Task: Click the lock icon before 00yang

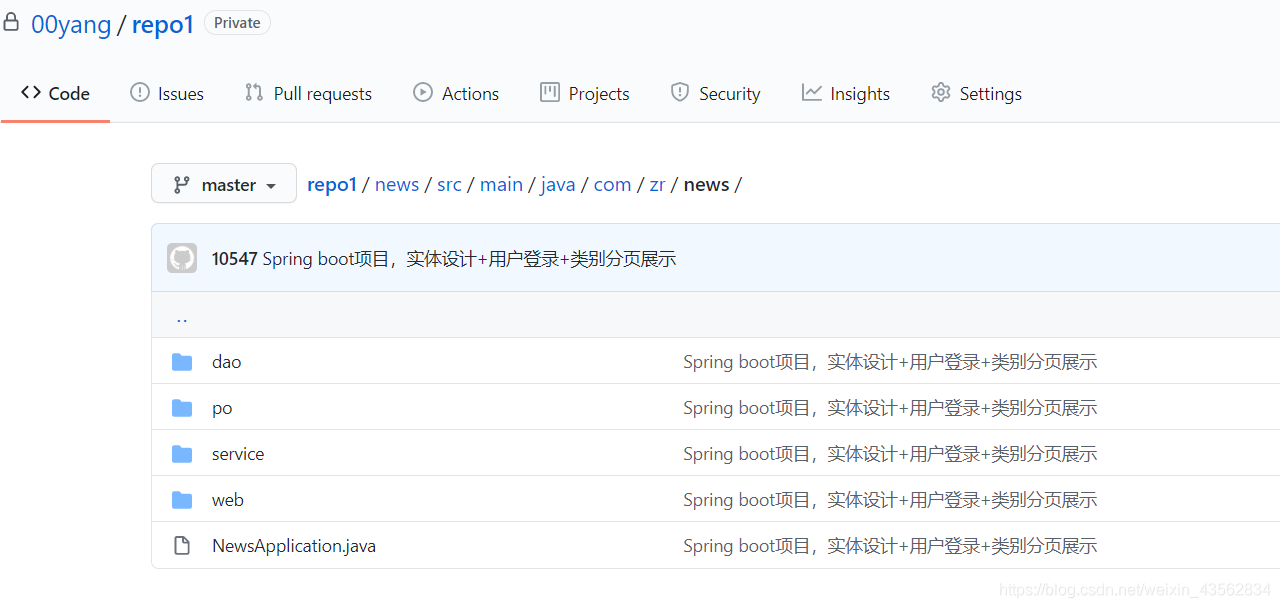Action: point(11,20)
